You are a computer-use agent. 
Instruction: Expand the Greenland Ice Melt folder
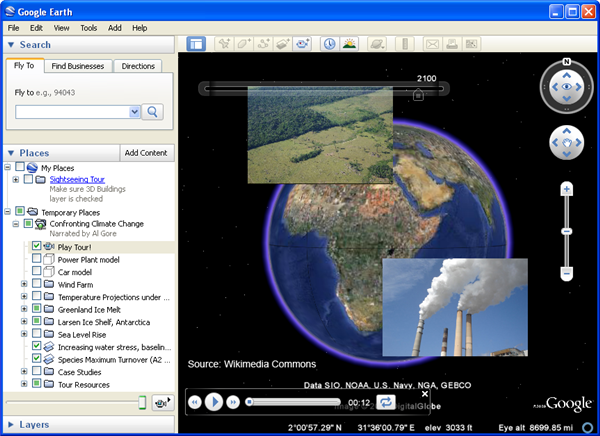pos(24,310)
